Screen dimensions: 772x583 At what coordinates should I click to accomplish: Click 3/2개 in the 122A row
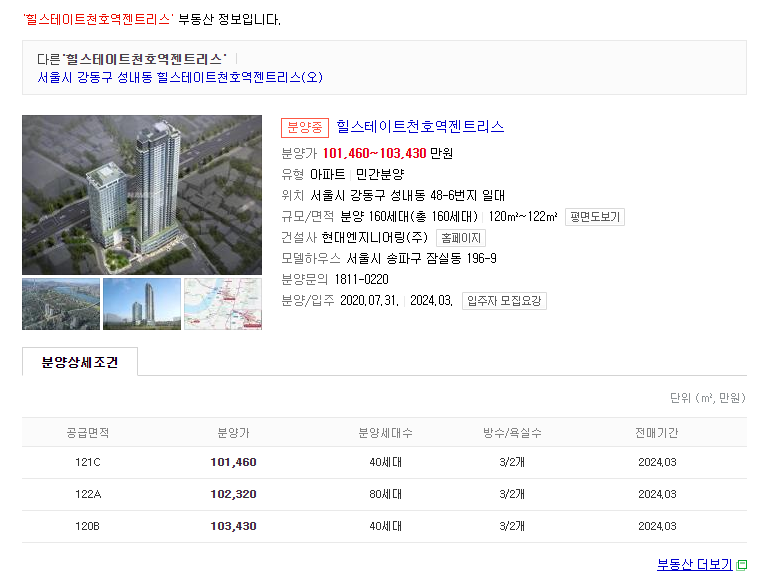(512, 494)
